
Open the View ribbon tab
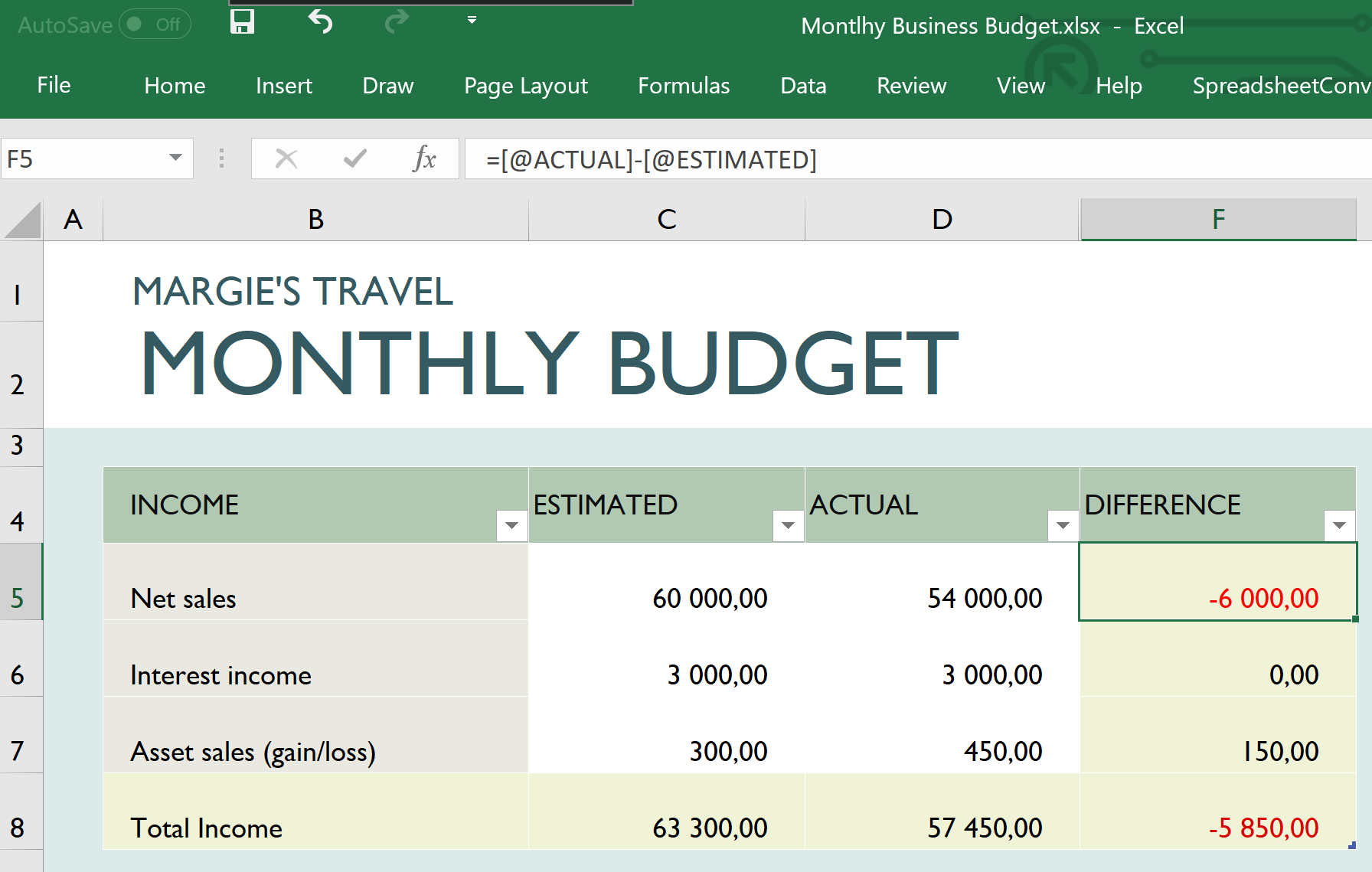(x=1021, y=85)
